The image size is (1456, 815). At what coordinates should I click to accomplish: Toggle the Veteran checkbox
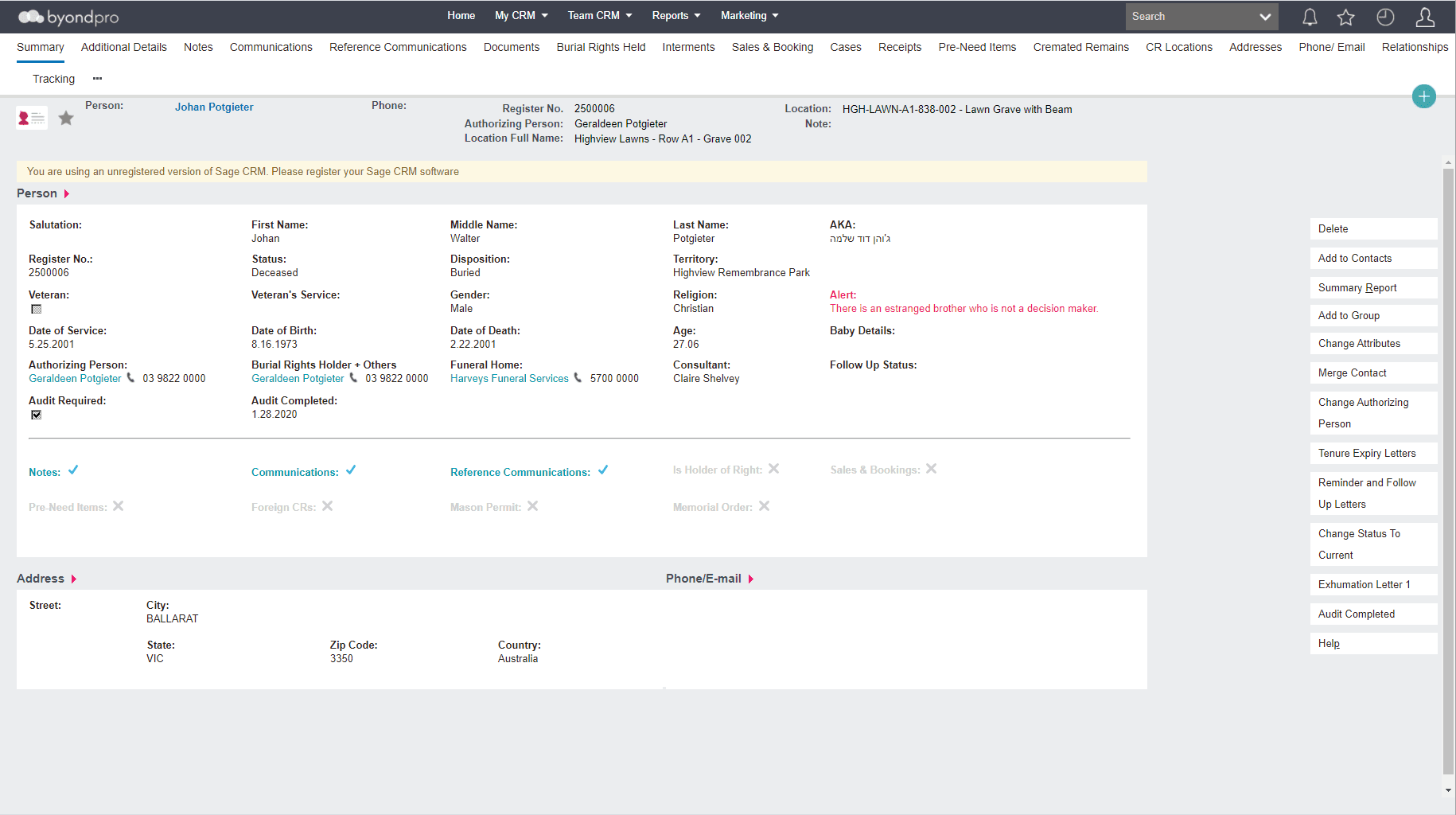point(36,309)
